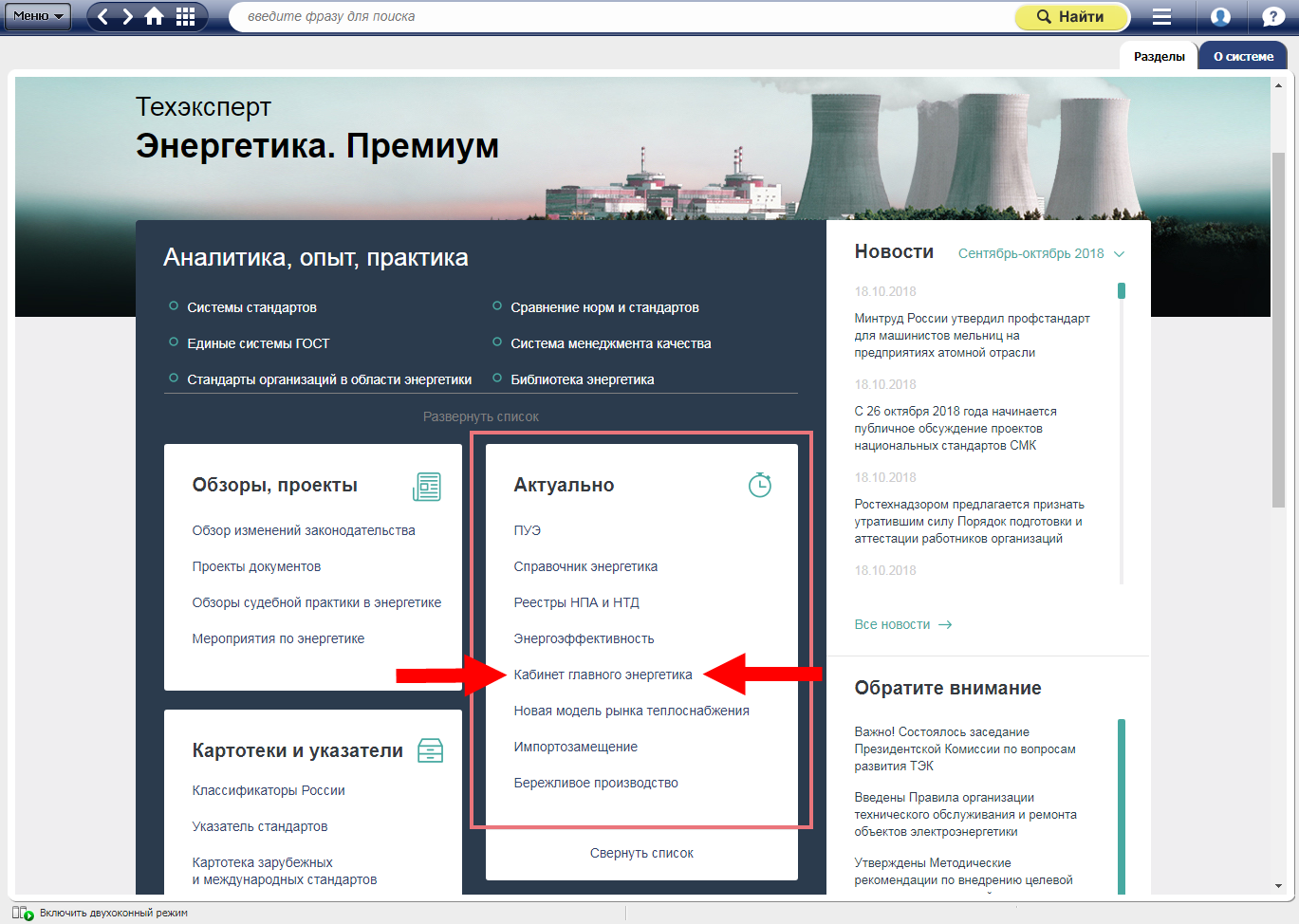
Task: Open the hamburger list menu icon
Action: click(x=1161, y=16)
